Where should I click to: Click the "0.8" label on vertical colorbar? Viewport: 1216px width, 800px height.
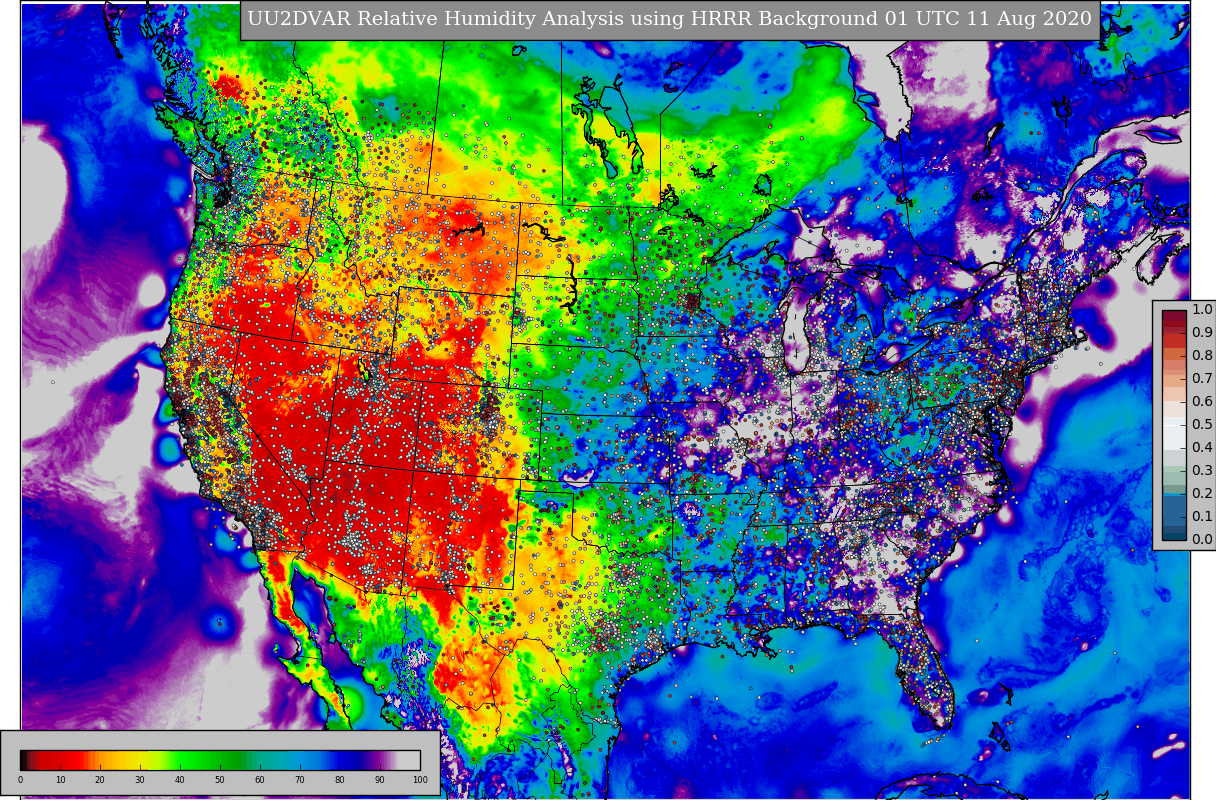point(1202,356)
